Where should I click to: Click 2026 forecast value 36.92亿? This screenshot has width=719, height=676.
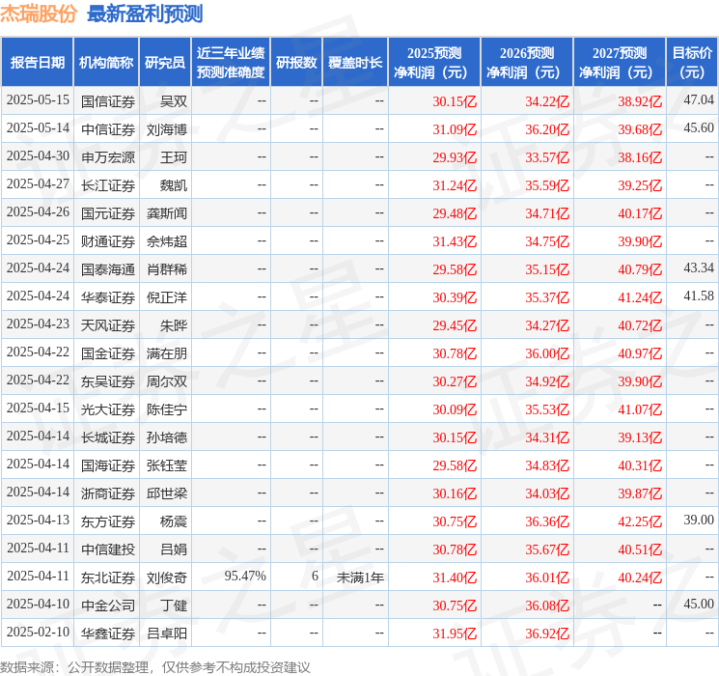coord(547,633)
